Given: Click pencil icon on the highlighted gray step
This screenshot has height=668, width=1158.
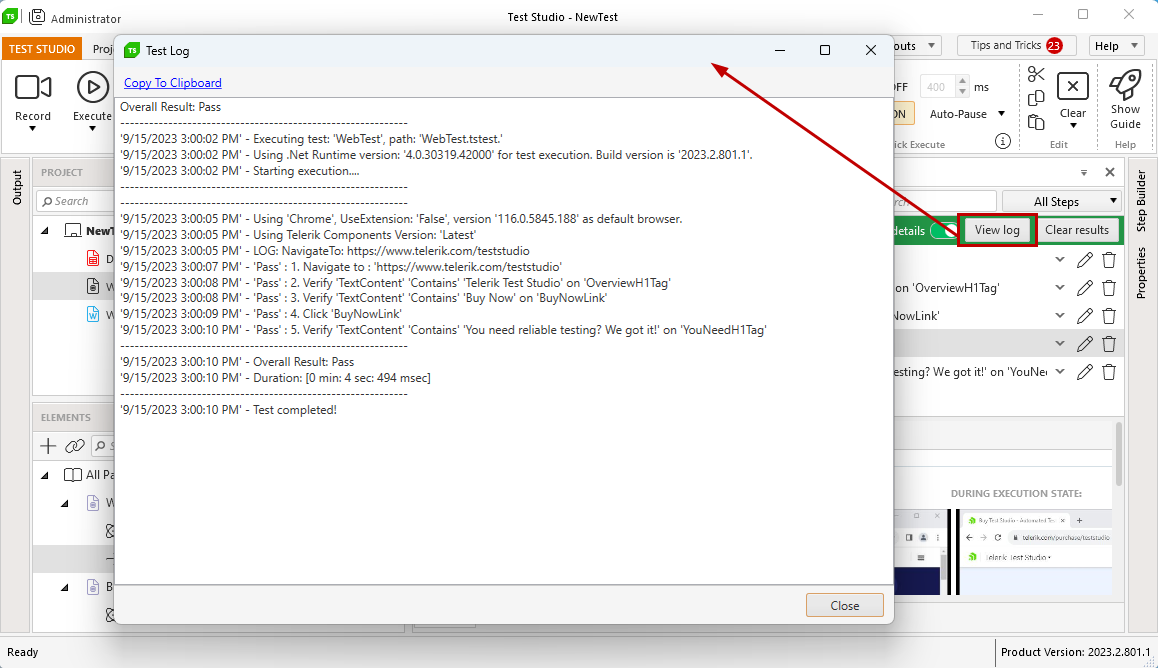Looking at the screenshot, I should pyautogui.click(x=1084, y=344).
